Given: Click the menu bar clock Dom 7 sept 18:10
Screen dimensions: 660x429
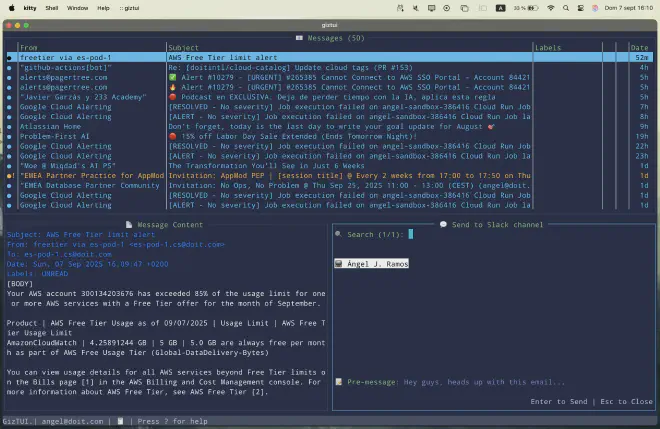Looking at the screenshot, I should pyautogui.click(x=628, y=8).
